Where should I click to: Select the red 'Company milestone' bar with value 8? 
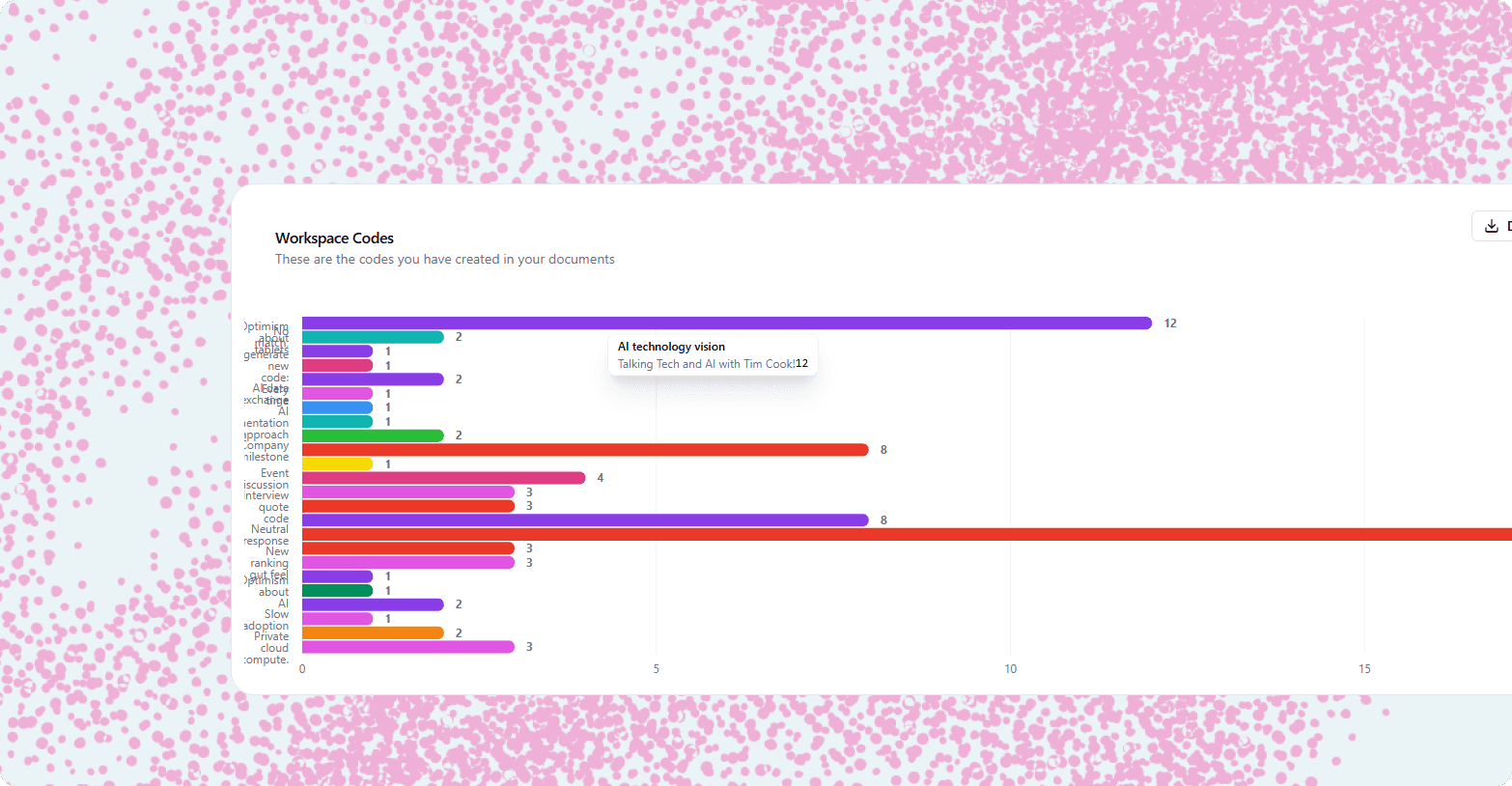click(x=579, y=449)
